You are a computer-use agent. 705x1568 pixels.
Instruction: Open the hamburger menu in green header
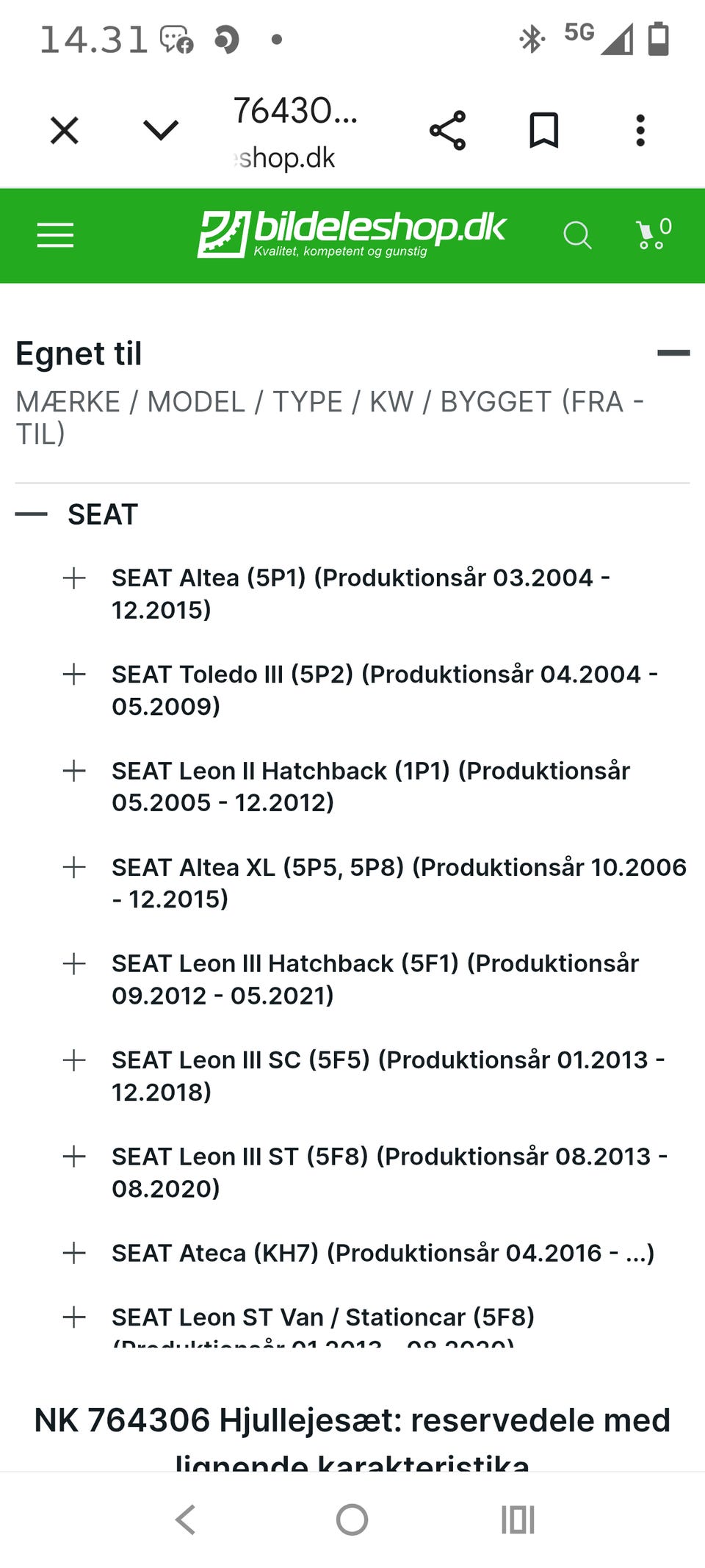[55, 235]
